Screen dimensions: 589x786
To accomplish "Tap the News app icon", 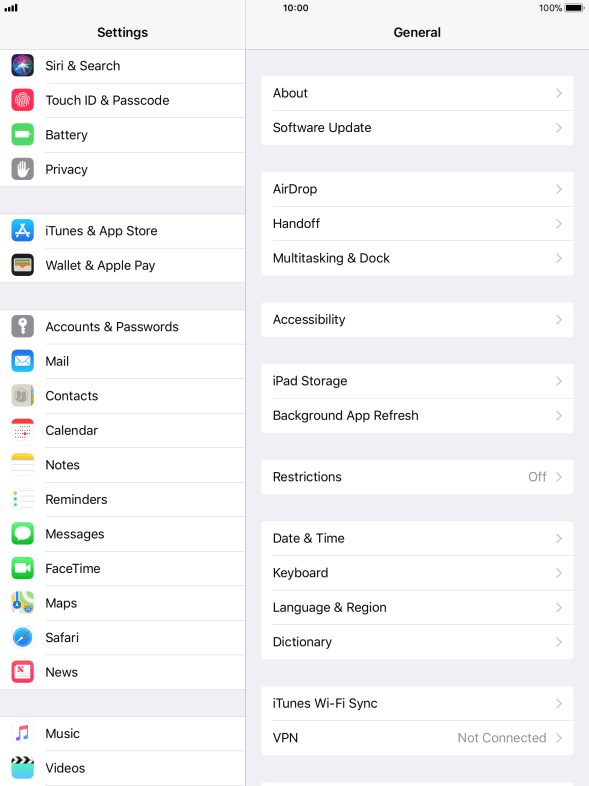I will pos(23,672).
